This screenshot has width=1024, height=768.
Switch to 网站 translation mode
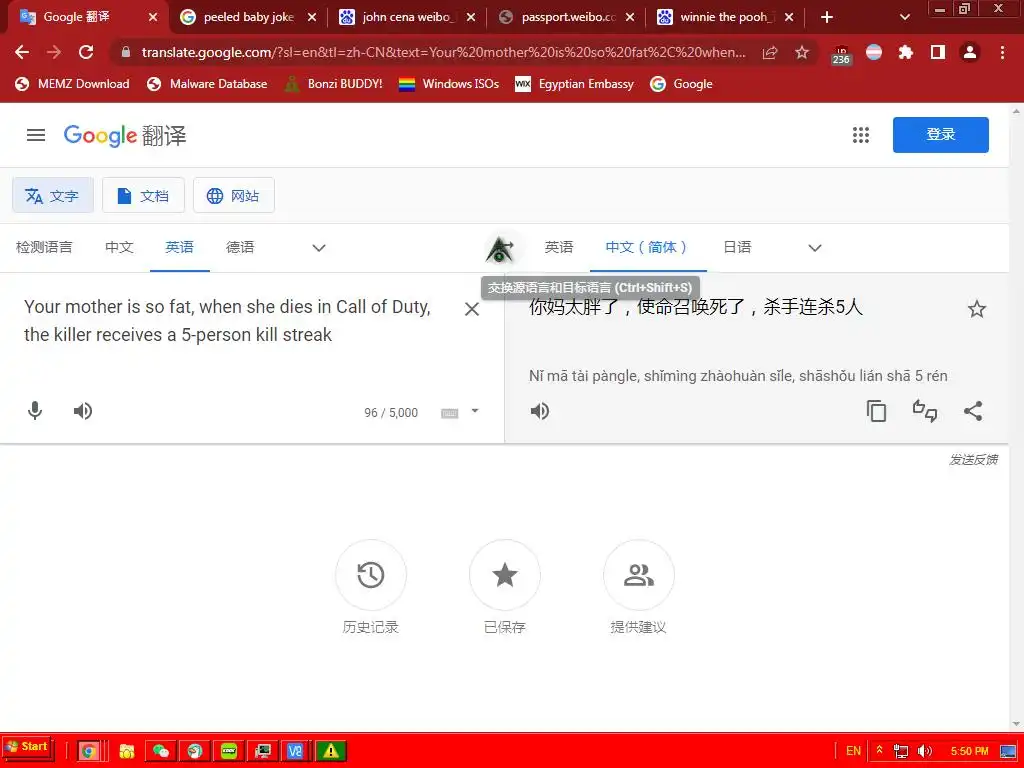[x=234, y=195]
